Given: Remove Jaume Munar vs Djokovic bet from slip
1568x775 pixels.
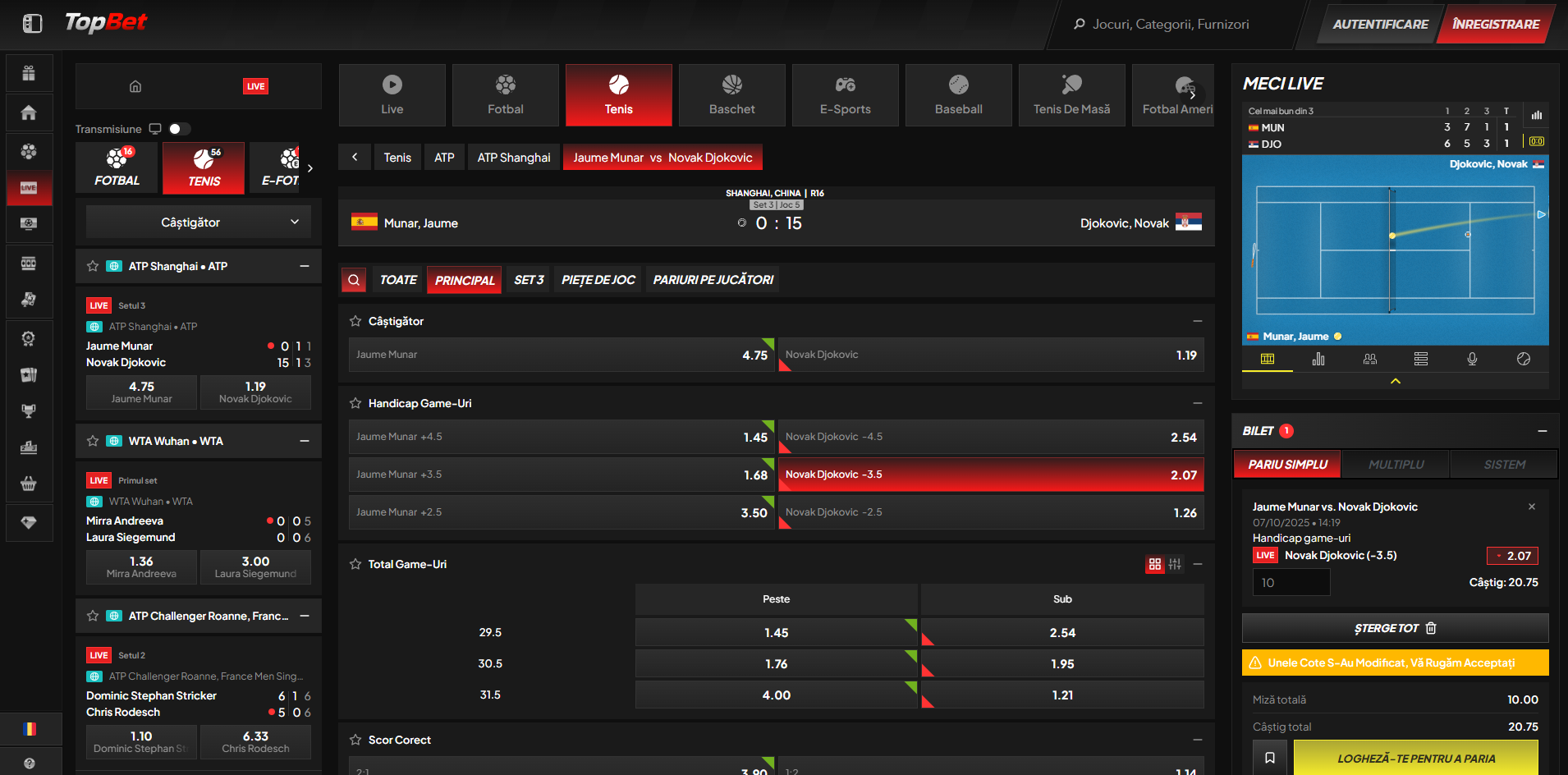Looking at the screenshot, I should pyautogui.click(x=1531, y=507).
